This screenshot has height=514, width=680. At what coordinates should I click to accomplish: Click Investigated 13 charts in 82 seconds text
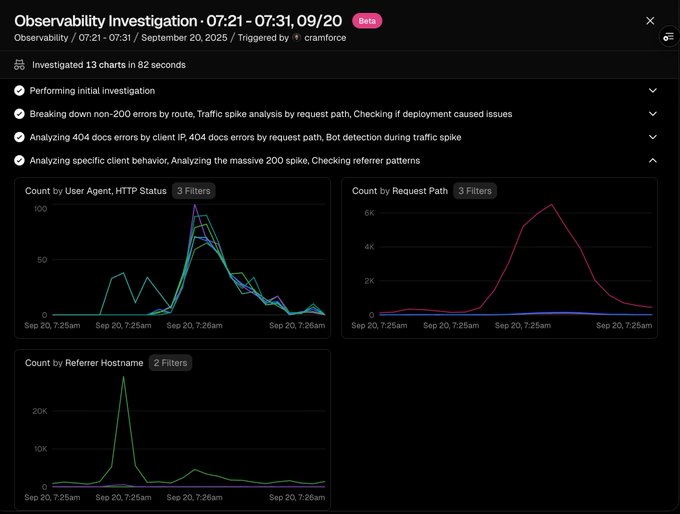[109, 65]
